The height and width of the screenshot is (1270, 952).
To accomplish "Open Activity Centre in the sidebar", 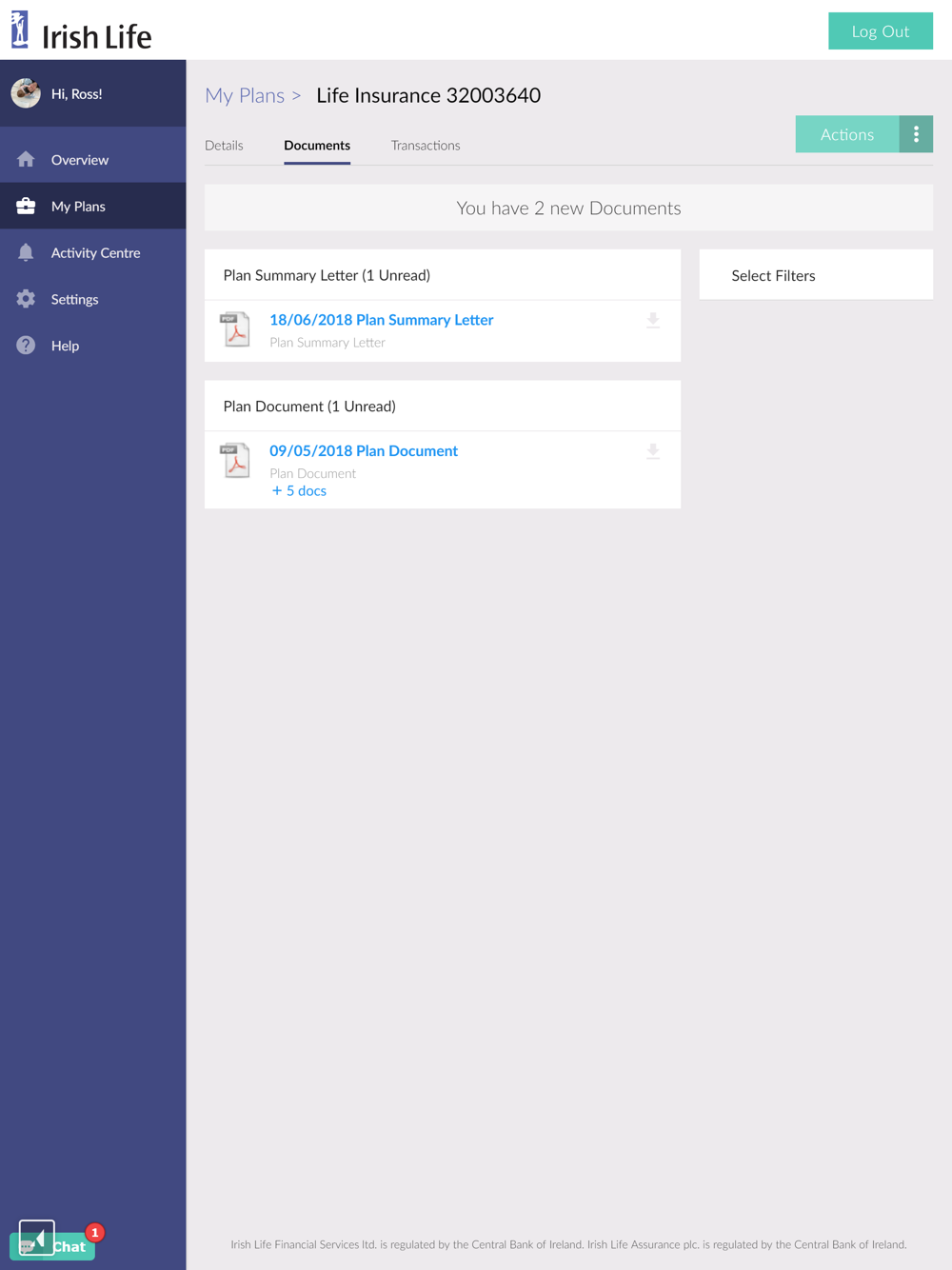I will coord(93,252).
